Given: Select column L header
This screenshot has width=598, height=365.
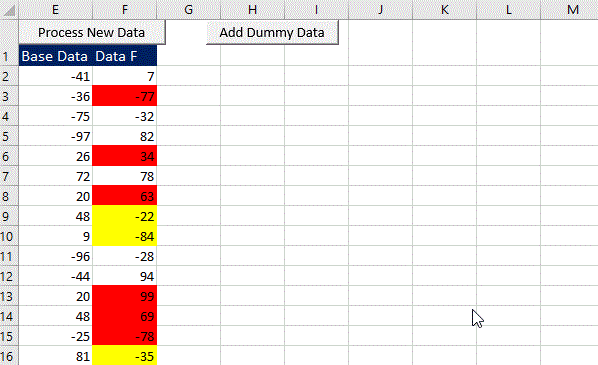Looking at the screenshot, I should [509, 10].
